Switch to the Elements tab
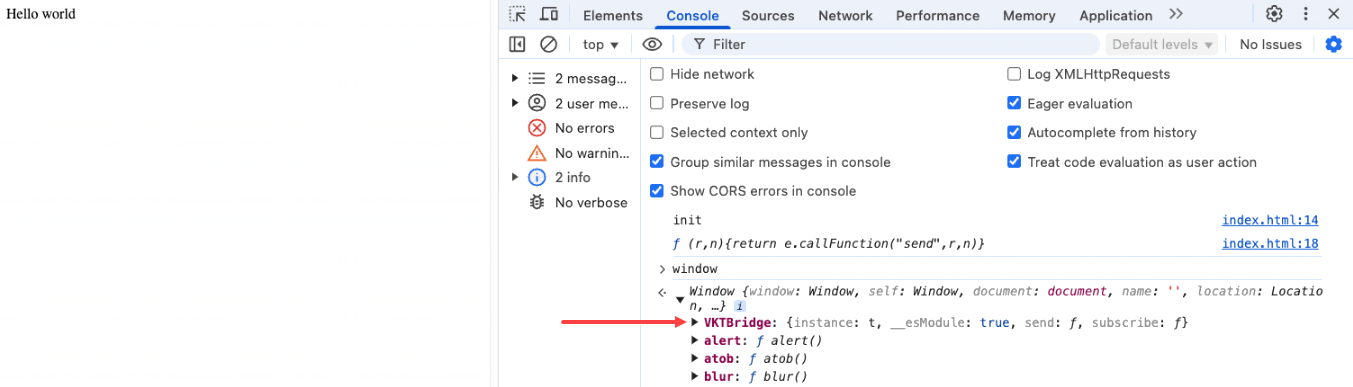 [613, 15]
